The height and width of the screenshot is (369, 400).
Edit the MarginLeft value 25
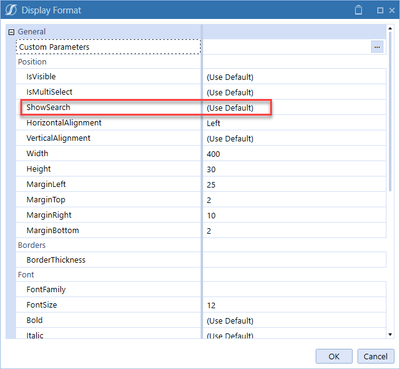click(295, 184)
